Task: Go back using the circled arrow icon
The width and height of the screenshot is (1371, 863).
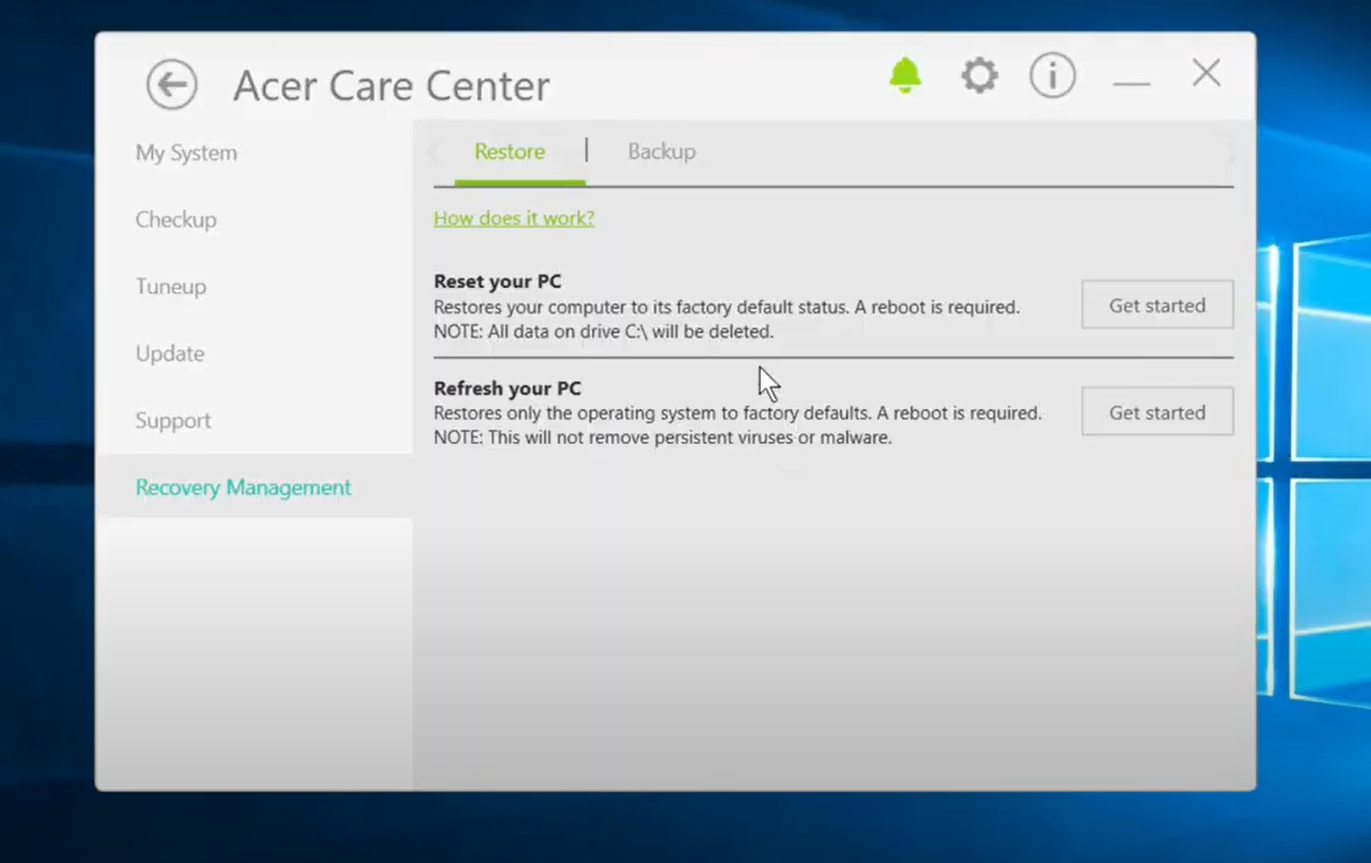Action: 172,84
